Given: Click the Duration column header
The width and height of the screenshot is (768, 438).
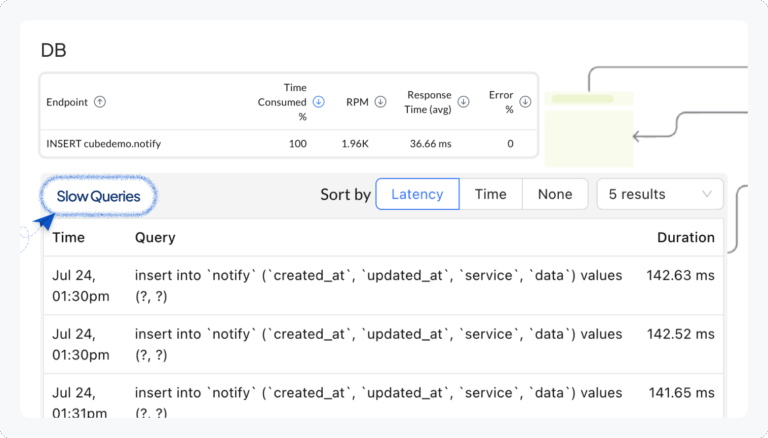Looking at the screenshot, I should (x=685, y=238).
